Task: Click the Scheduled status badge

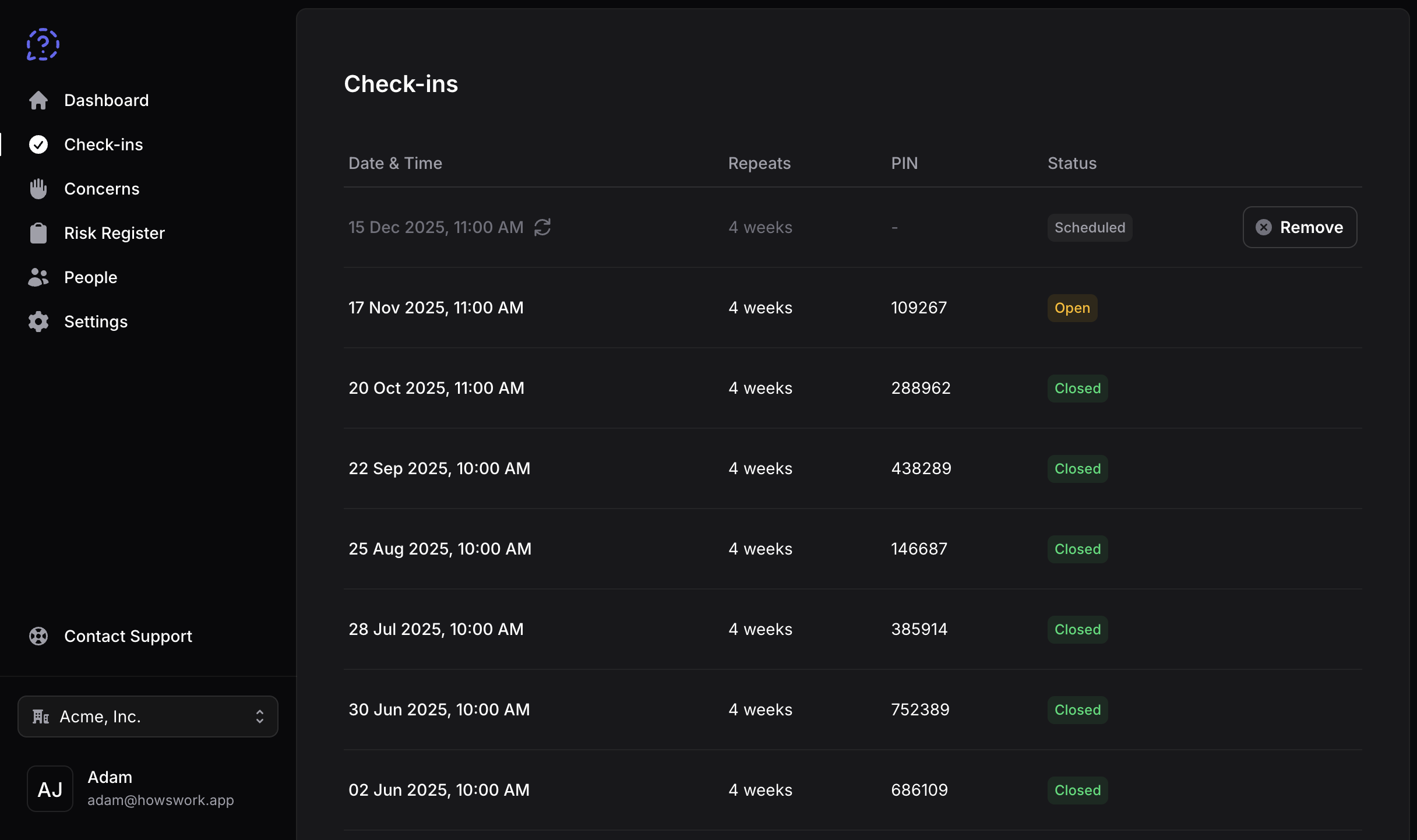Action: [x=1089, y=228]
